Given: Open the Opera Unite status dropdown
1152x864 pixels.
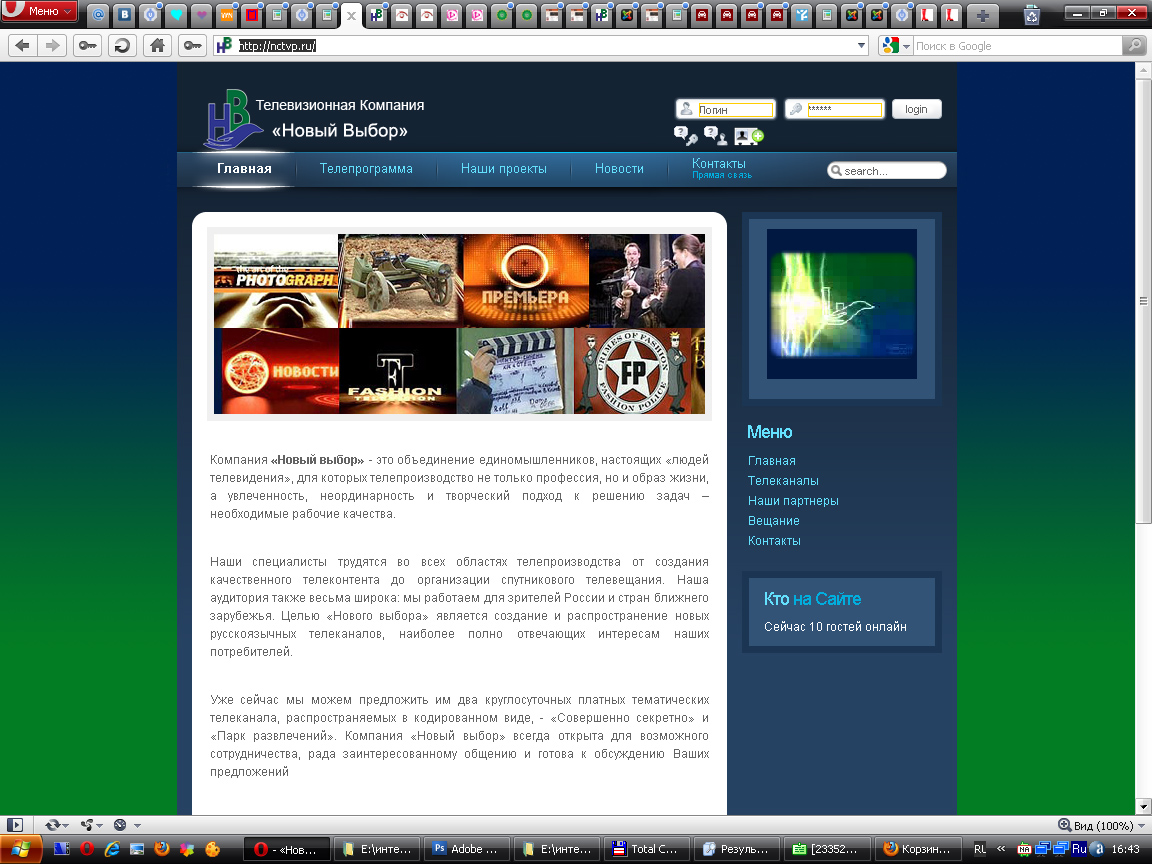Looking at the screenshot, I should tap(91, 825).
